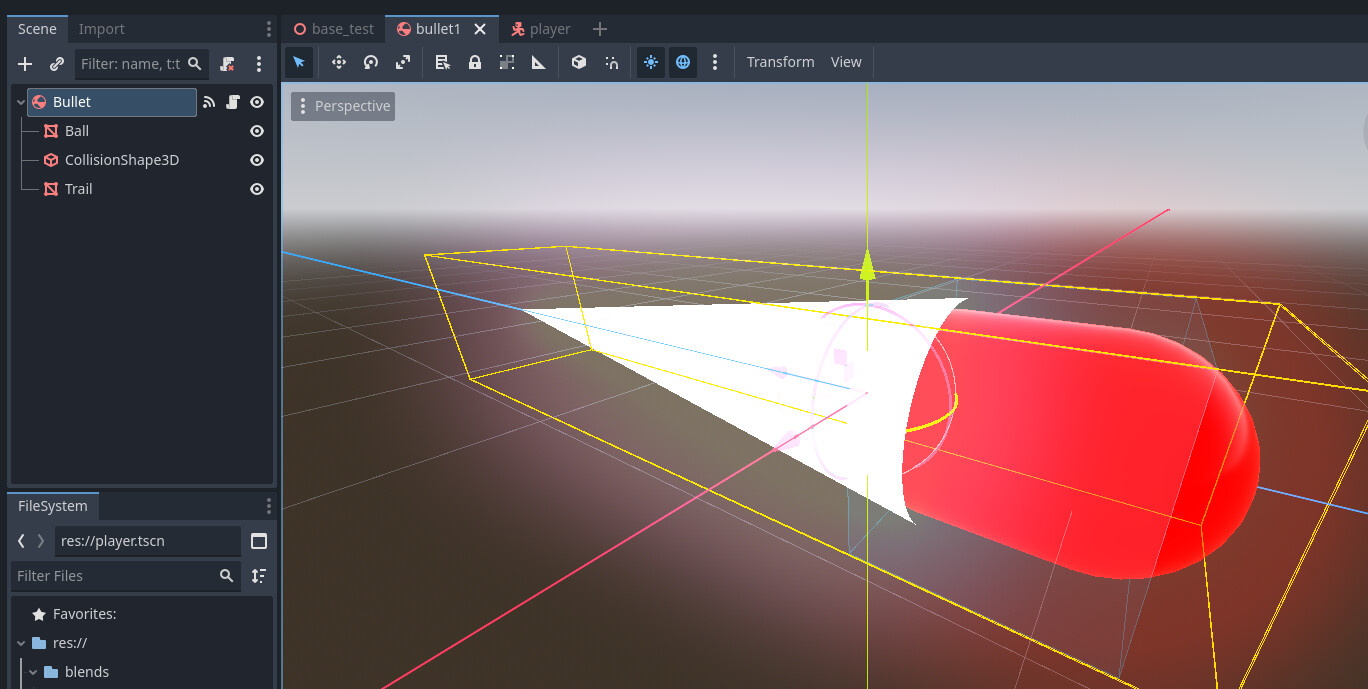Open the Transform menu
Viewport: 1368px width, 689px height.
pos(780,62)
